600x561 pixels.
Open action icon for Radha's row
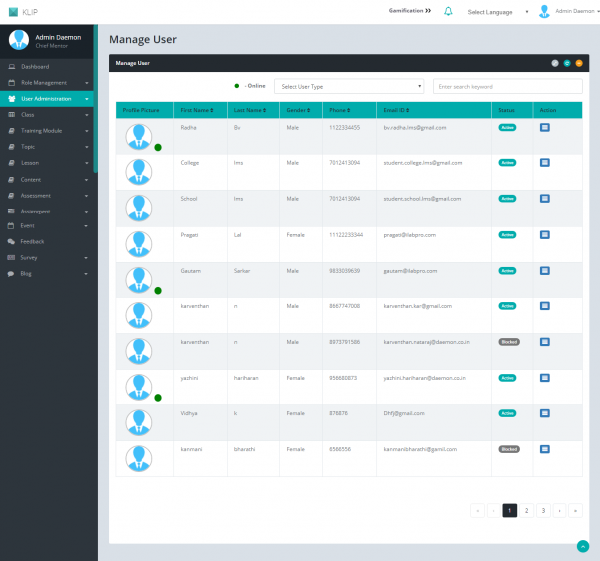[545, 127]
